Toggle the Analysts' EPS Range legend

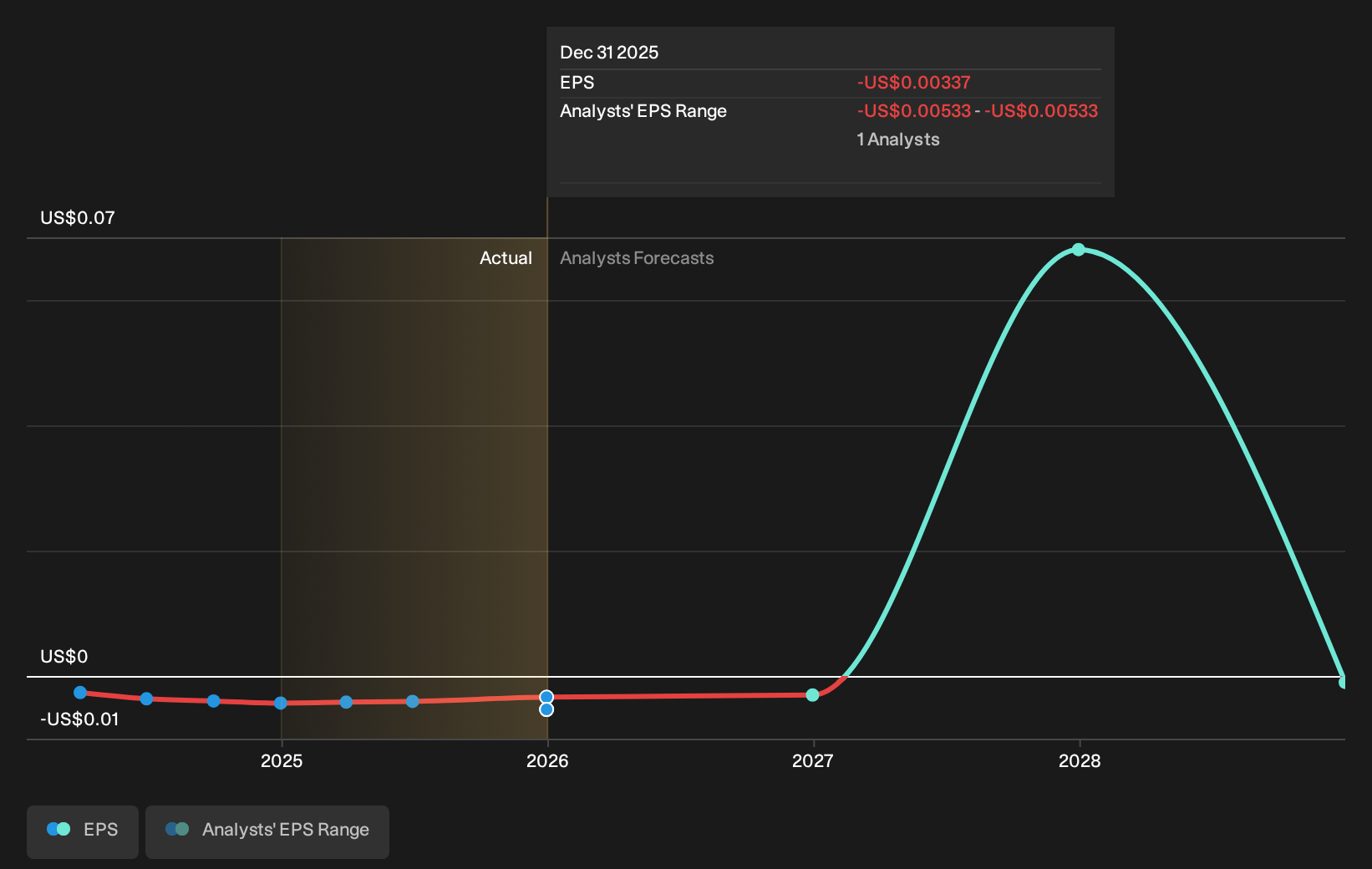(x=267, y=831)
